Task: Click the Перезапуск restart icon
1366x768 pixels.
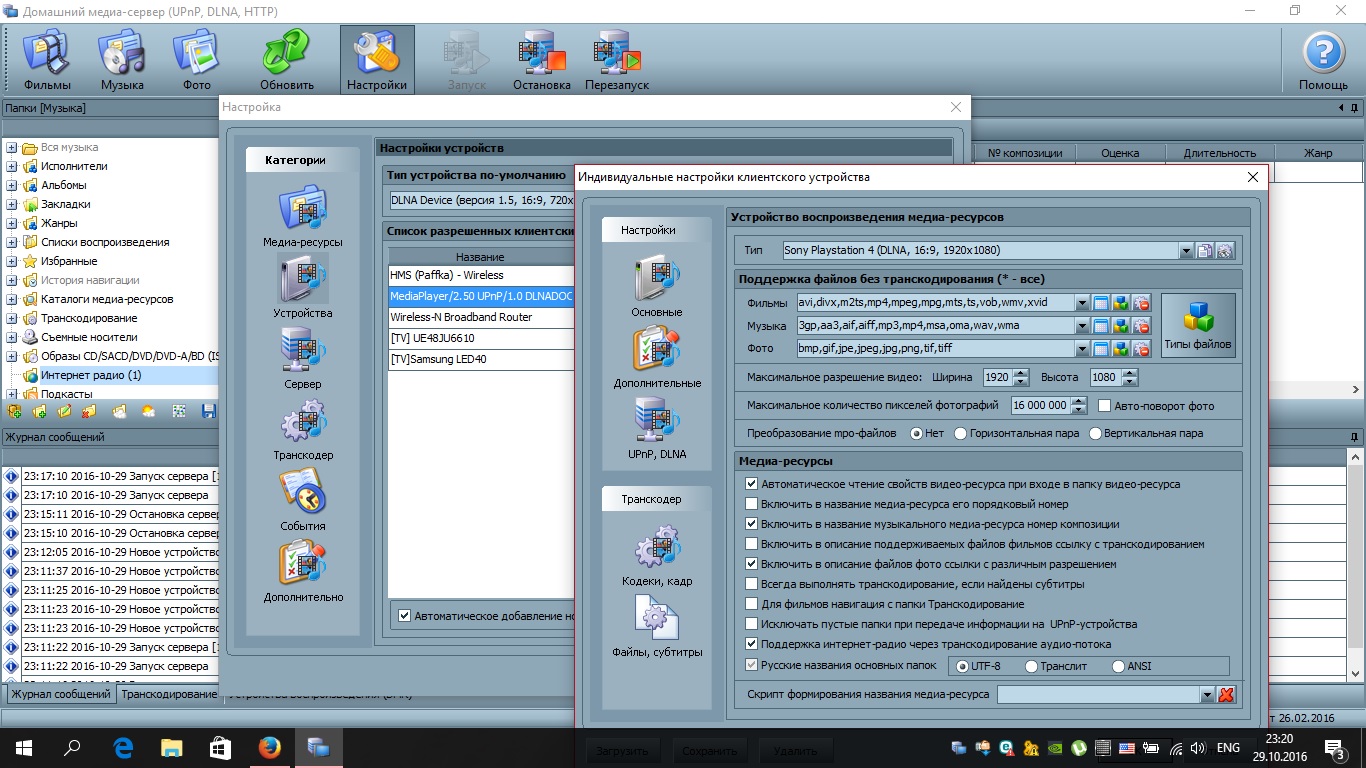Action: click(617, 60)
